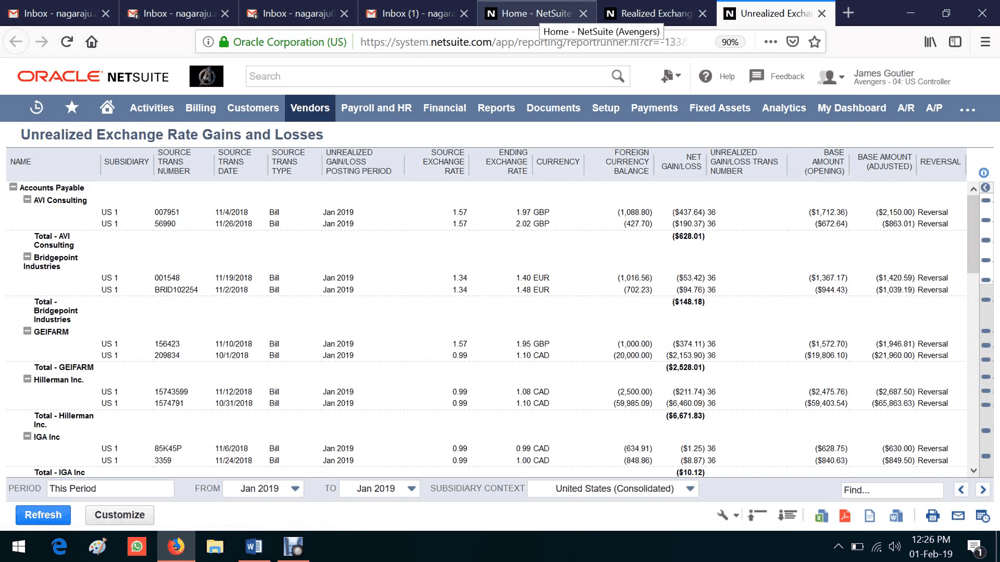
Task: Click the Windows Start button
Action: tap(18, 547)
